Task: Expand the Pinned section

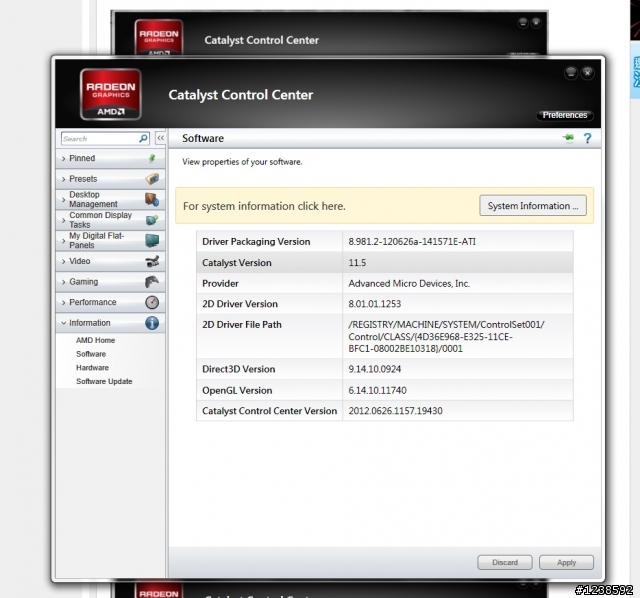Action: pyautogui.click(x=110, y=158)
